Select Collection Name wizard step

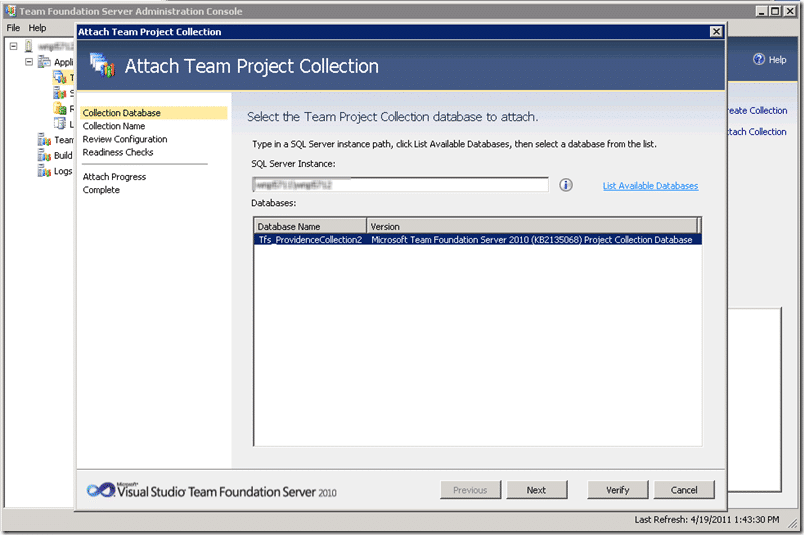114,126
